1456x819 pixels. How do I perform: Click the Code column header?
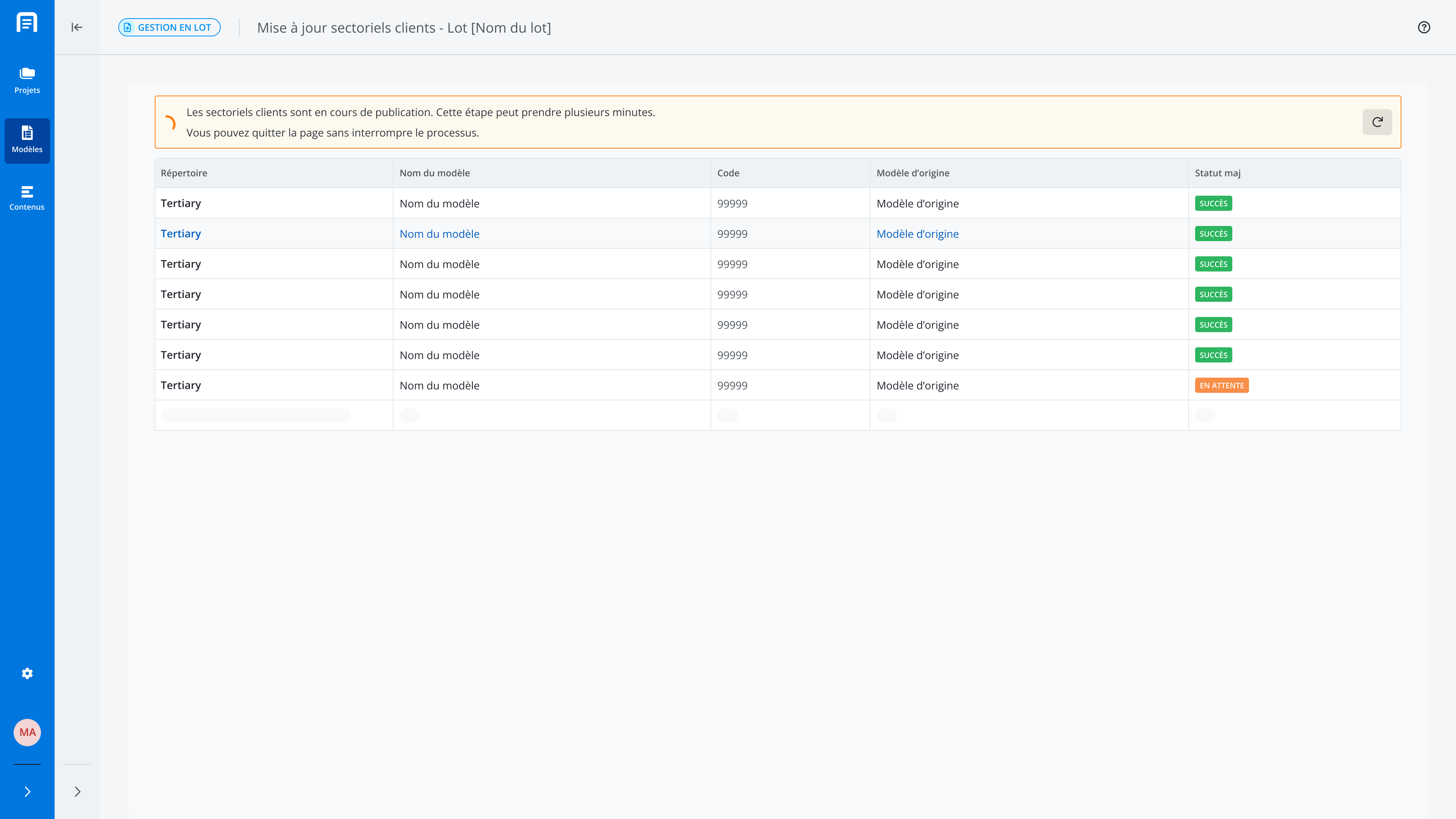tap(728, 173)
